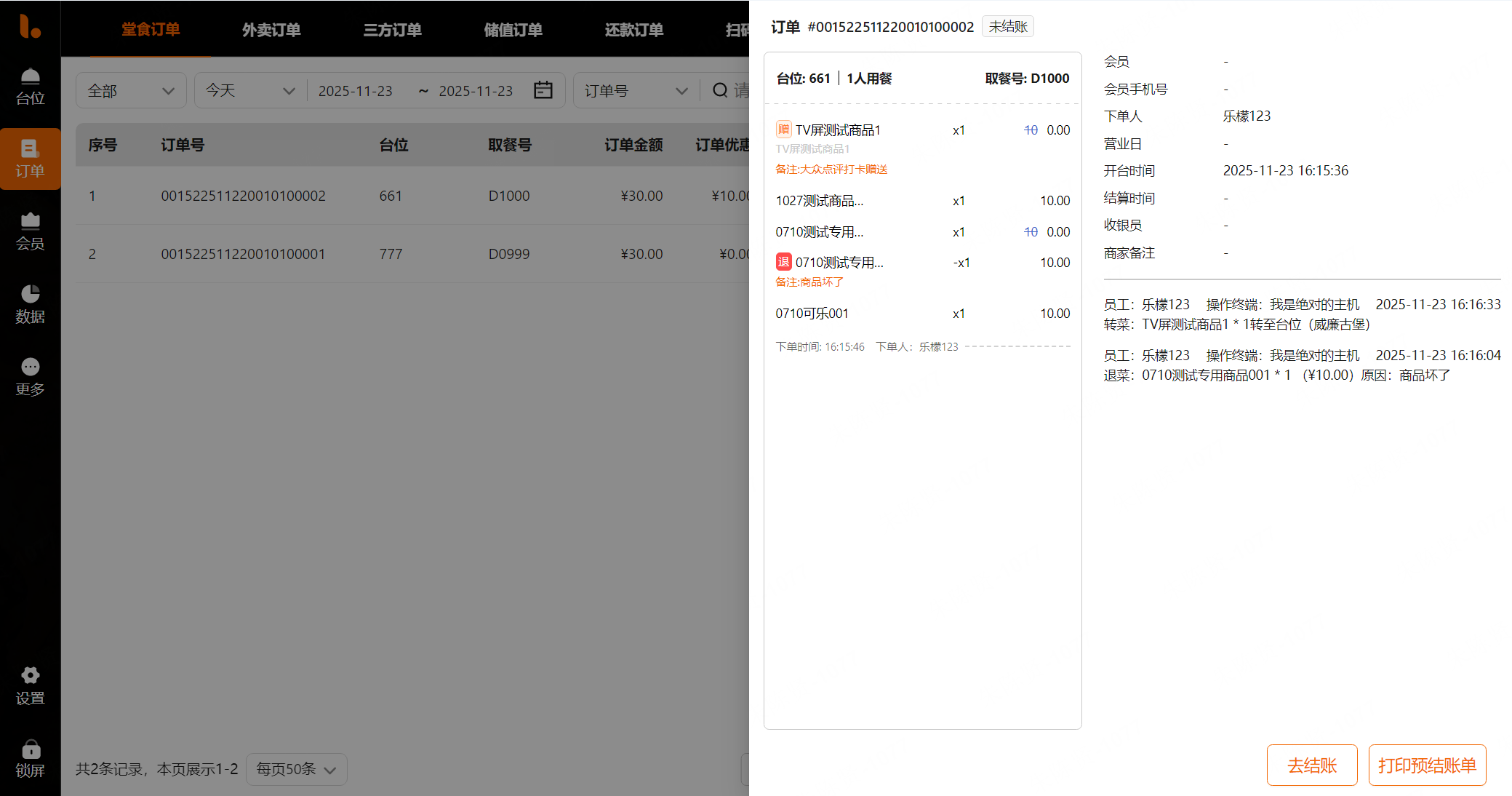Switch to the 储值订单 tab
The image size is (1512, 796).
click(x=513, y=30)
